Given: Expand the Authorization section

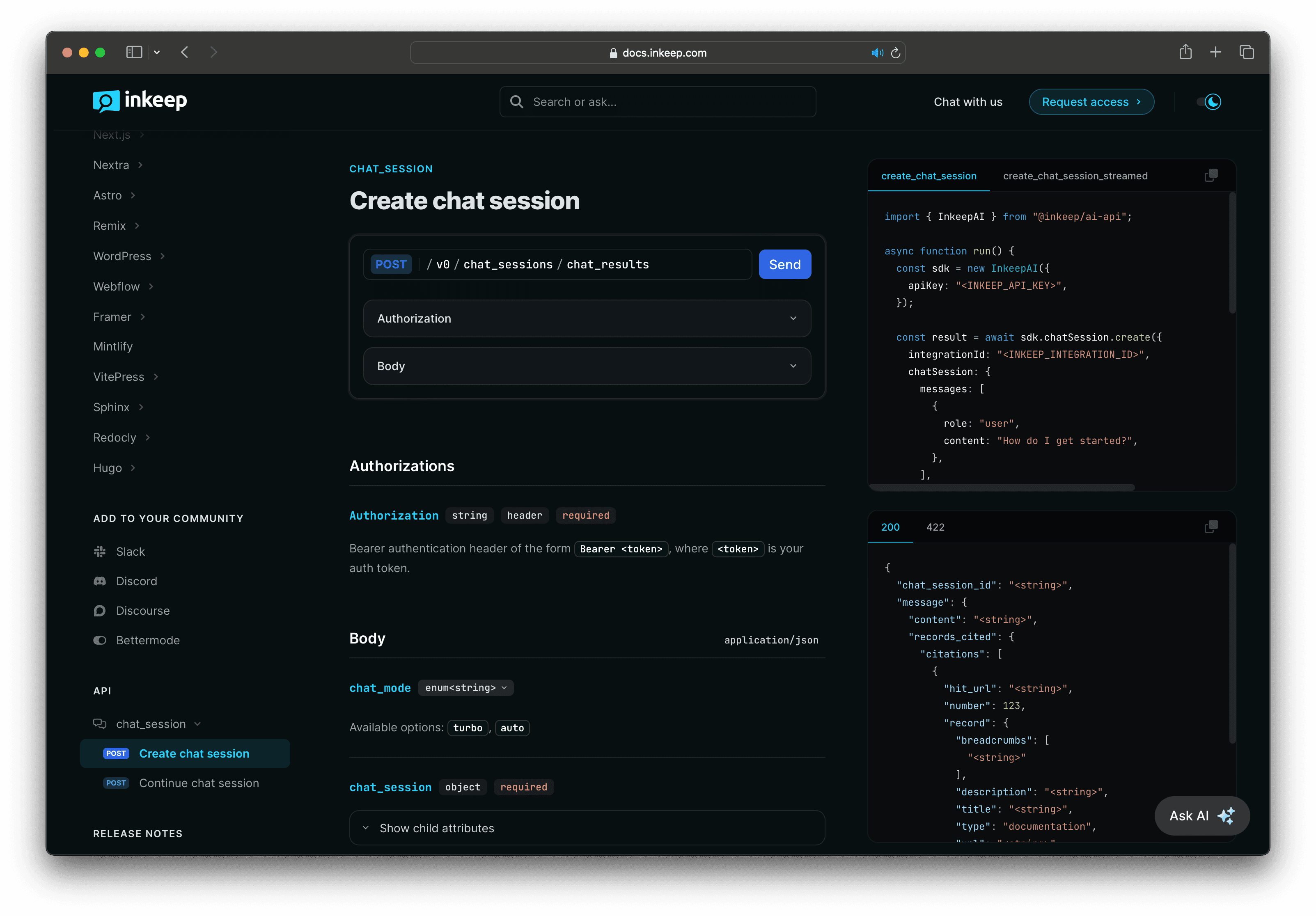Looking at the screenshot, I should (587, 319).
